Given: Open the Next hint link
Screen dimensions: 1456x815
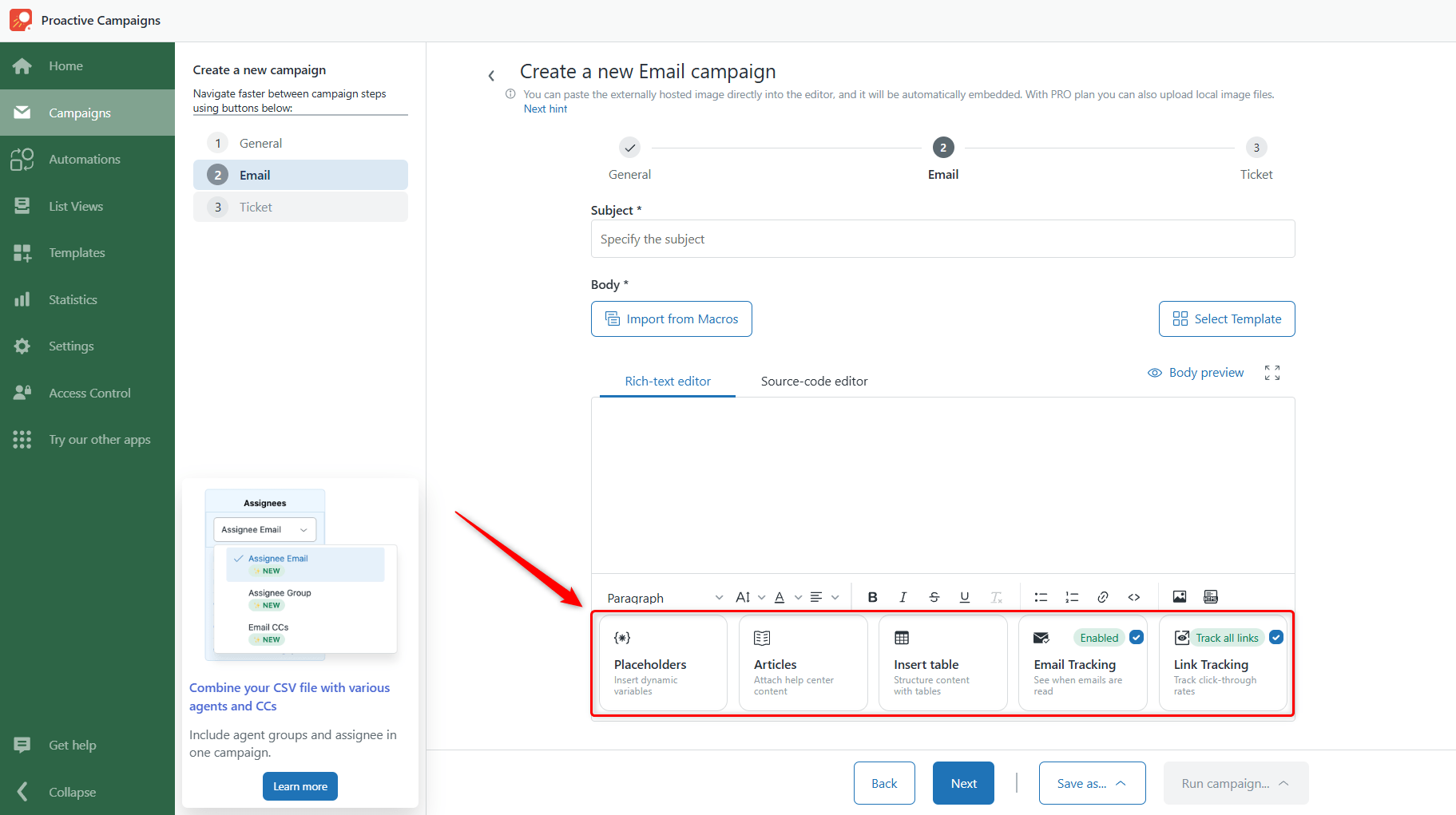Looking at the screenshot, I should click(x=546, y=109).
